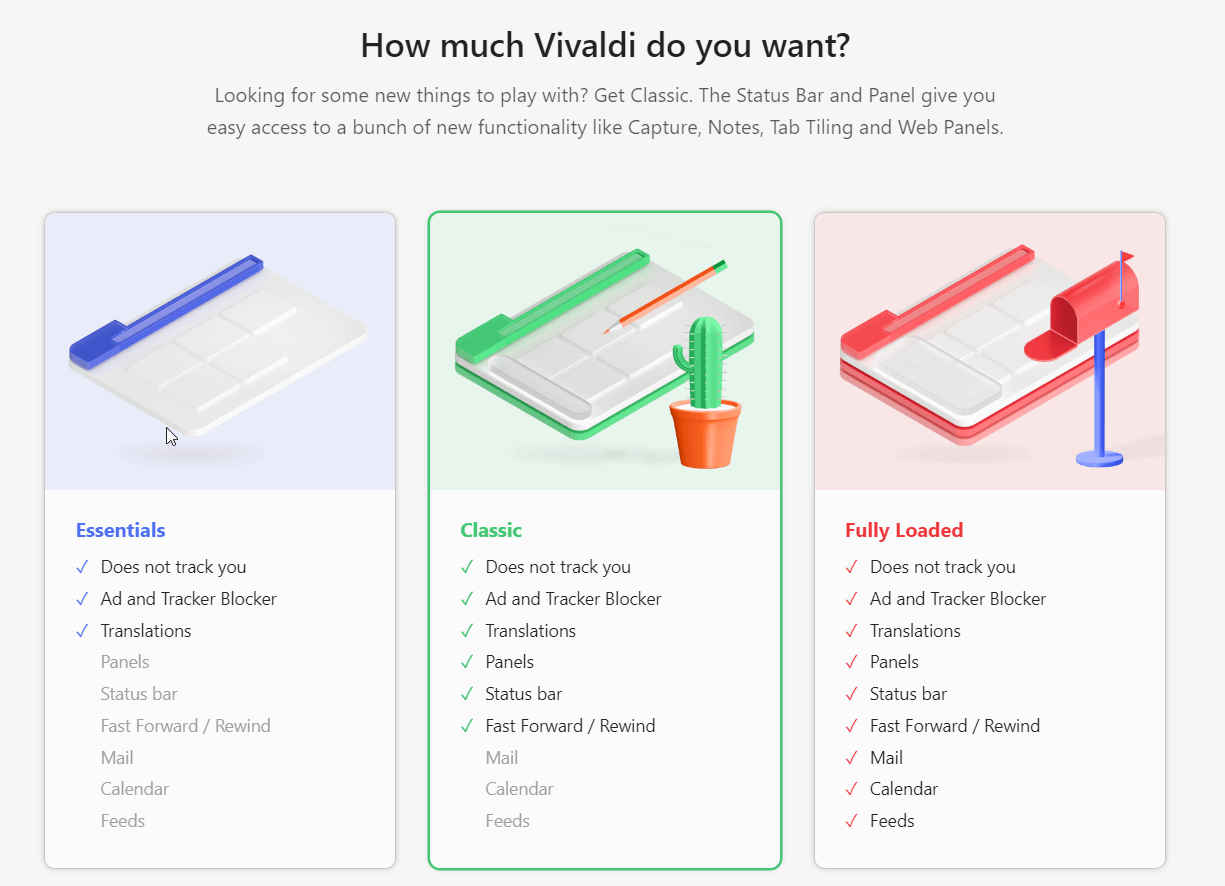Viewport: 1225px width, 886px height.
Task: Select the Essentials blue browser illustration
Action: (220, 351)
